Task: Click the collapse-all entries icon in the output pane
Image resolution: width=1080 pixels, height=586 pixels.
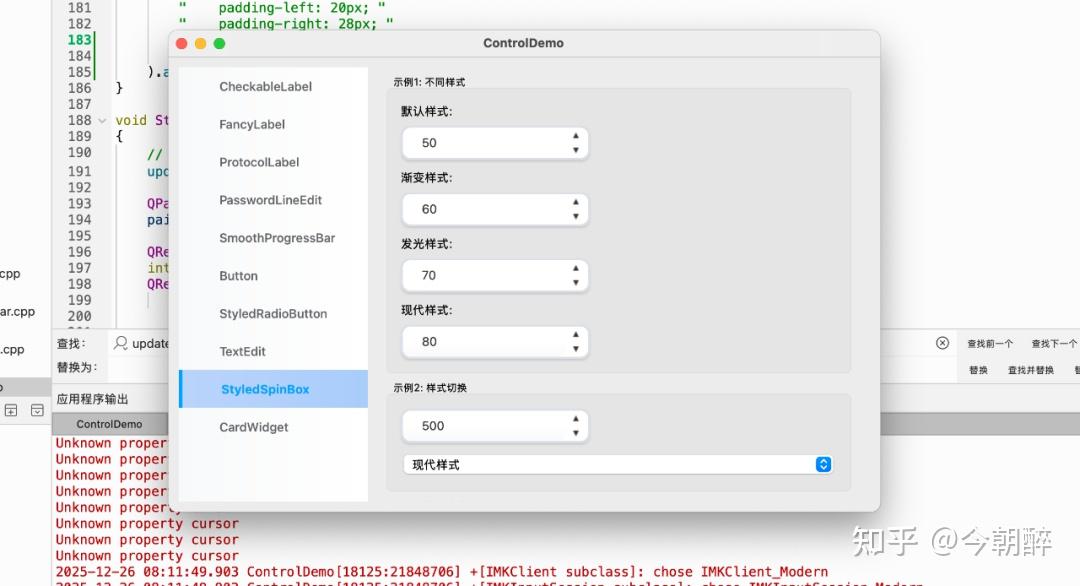Action: pyautogui.click(x=36, y=410)
